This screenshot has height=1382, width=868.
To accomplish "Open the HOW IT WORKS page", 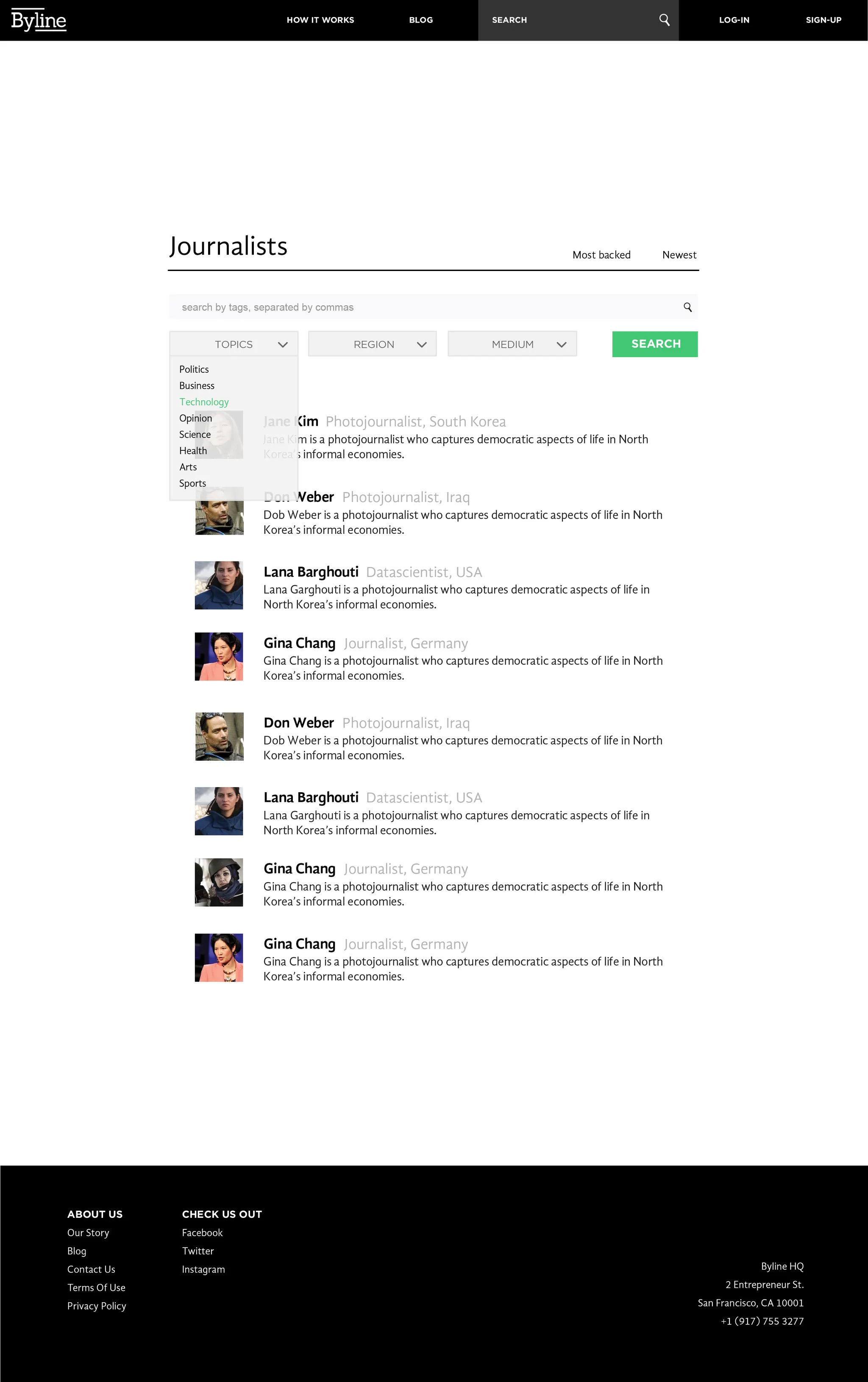I will (x=320, y=20).
